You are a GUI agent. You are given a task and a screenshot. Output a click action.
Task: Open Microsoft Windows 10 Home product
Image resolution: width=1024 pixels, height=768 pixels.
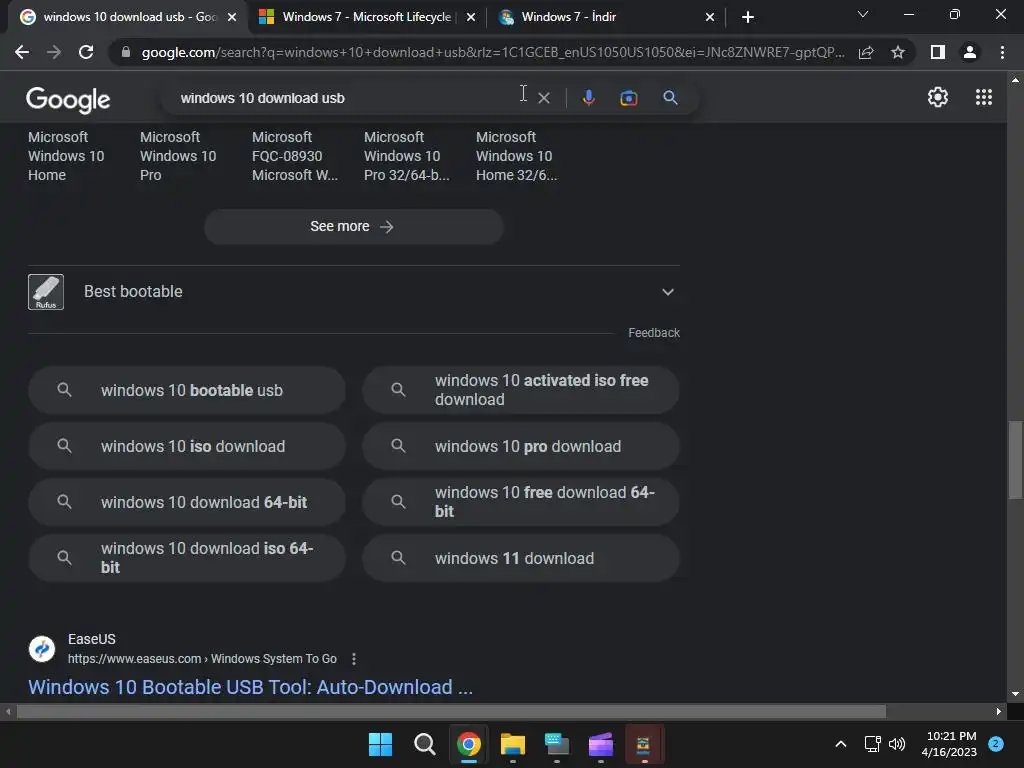66,156
